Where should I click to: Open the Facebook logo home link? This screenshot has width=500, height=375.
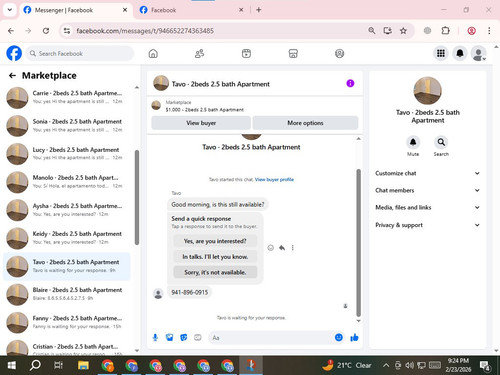coord(14,53)
